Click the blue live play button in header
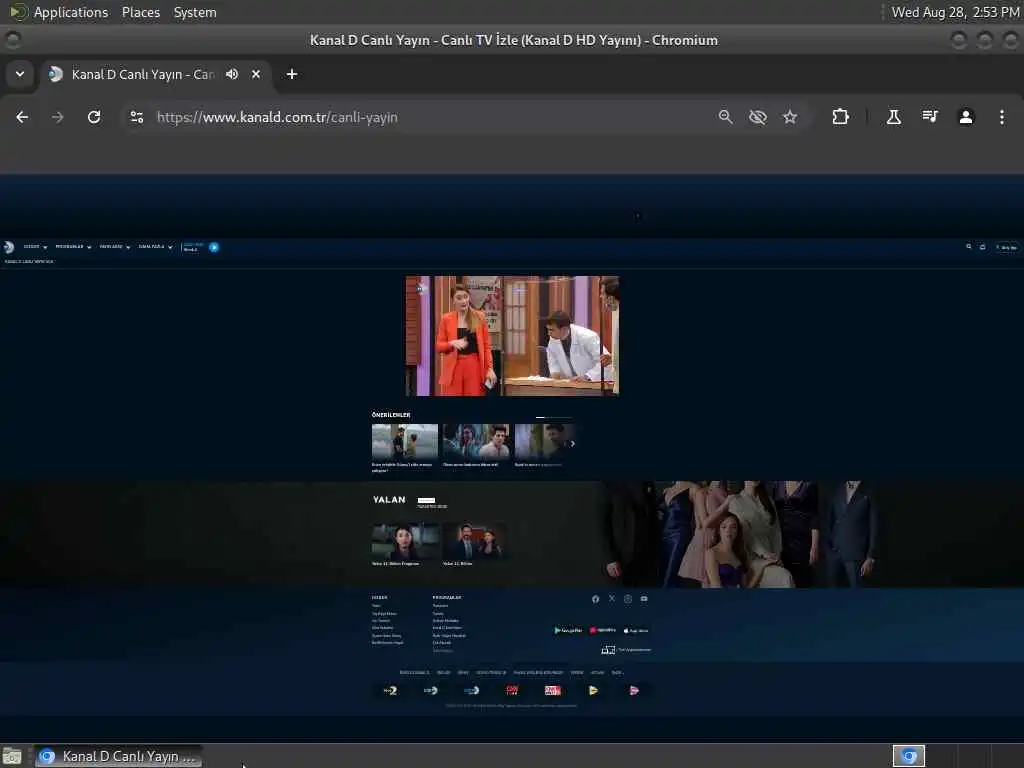The width and height of the screenshot is (1024, 768). click(x=214, y=247)
